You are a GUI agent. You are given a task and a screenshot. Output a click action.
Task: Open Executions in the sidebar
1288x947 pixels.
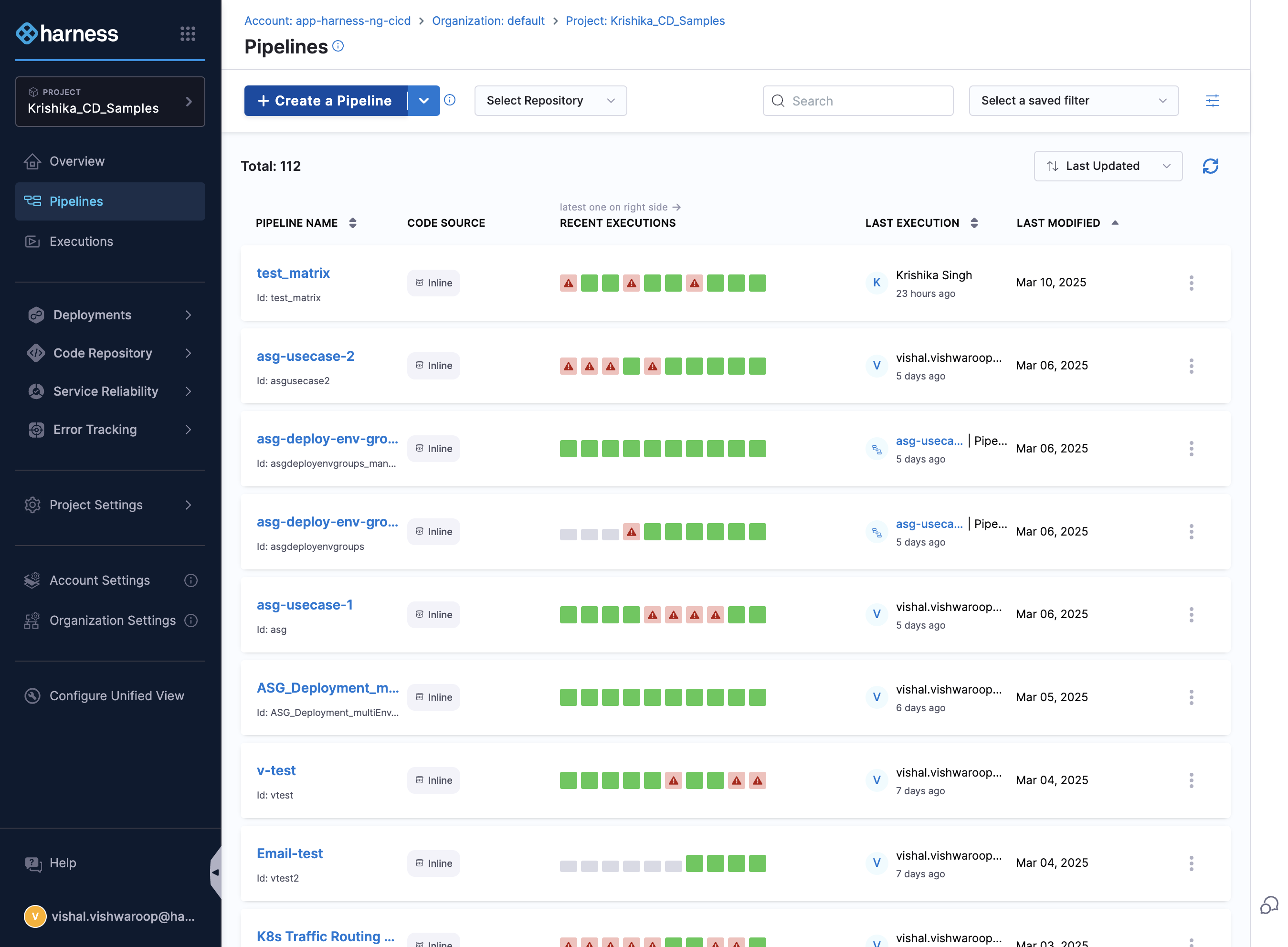coord(110,242)
